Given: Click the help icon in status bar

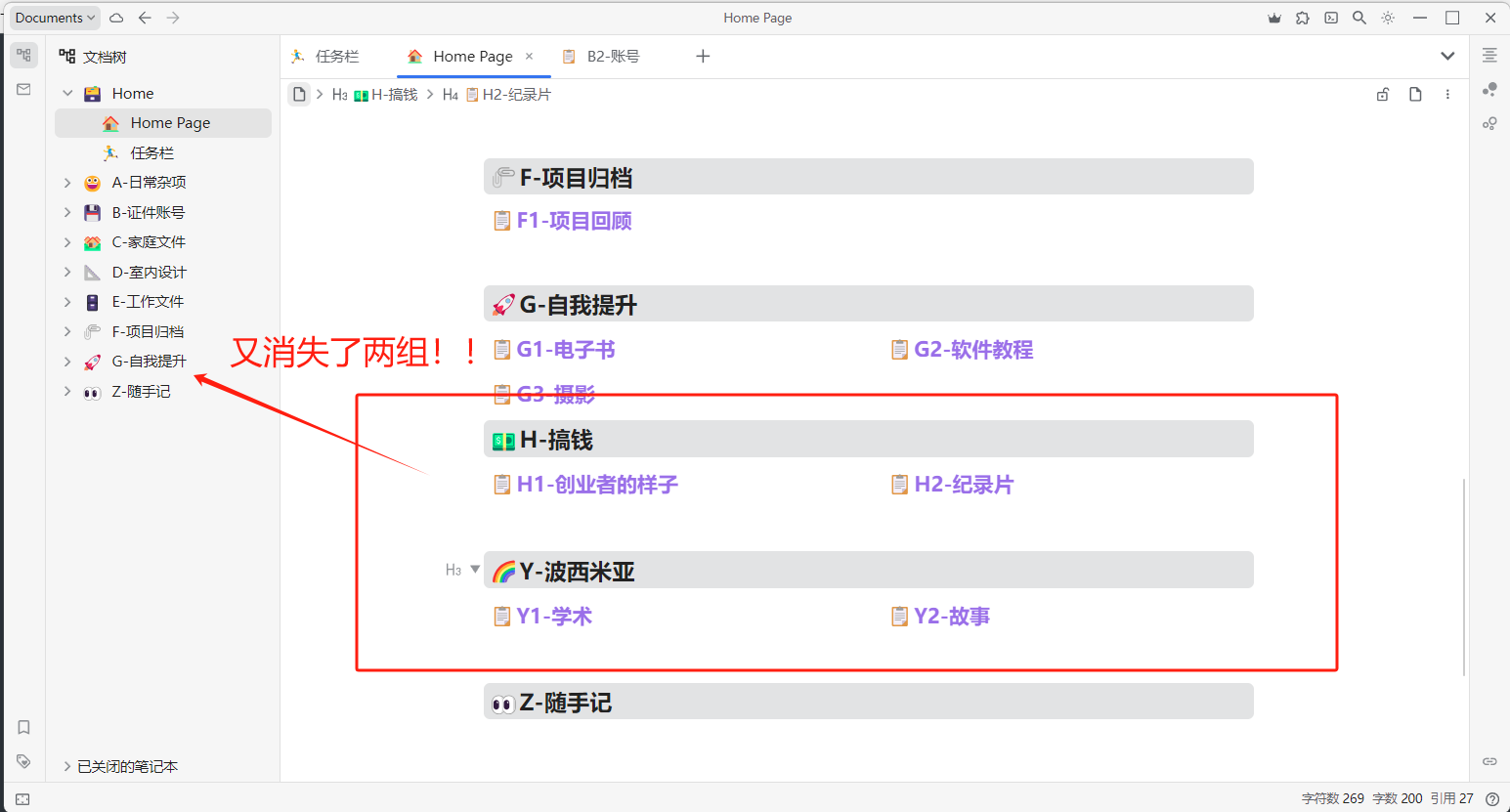Looking at the screenshot, I should (1492, 799).
